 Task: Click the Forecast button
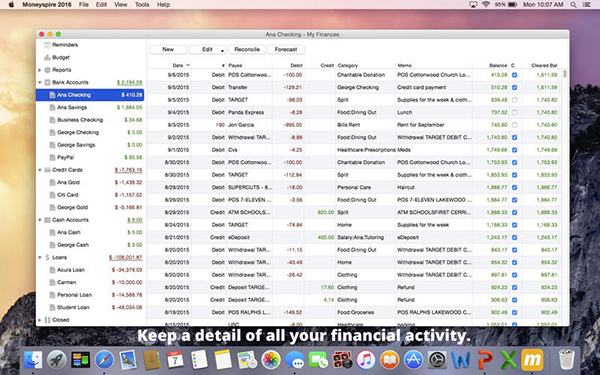[x=286, y=49]
